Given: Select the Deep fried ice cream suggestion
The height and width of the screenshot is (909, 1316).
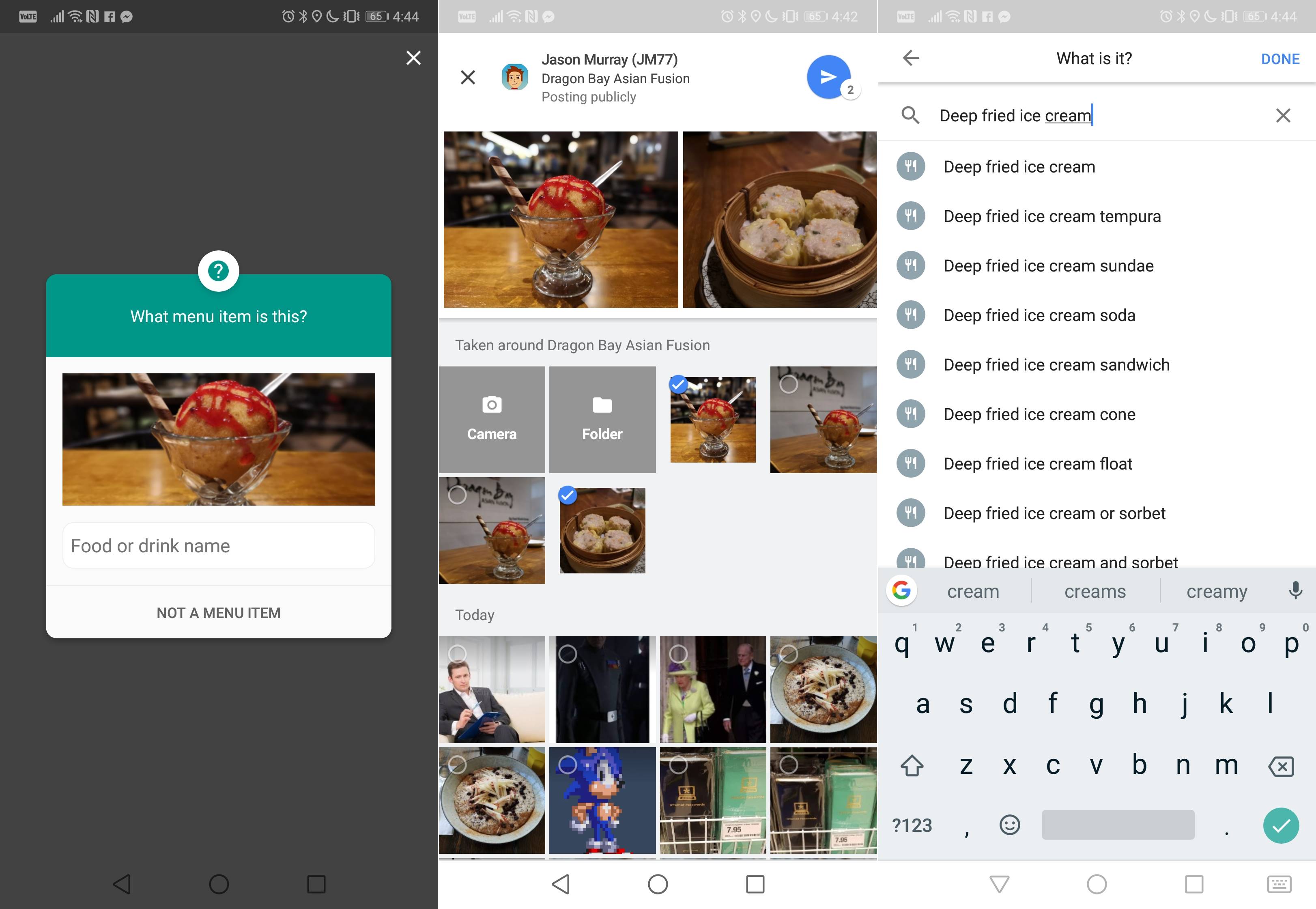Looking at the screenshot, I should point(1020,165).
